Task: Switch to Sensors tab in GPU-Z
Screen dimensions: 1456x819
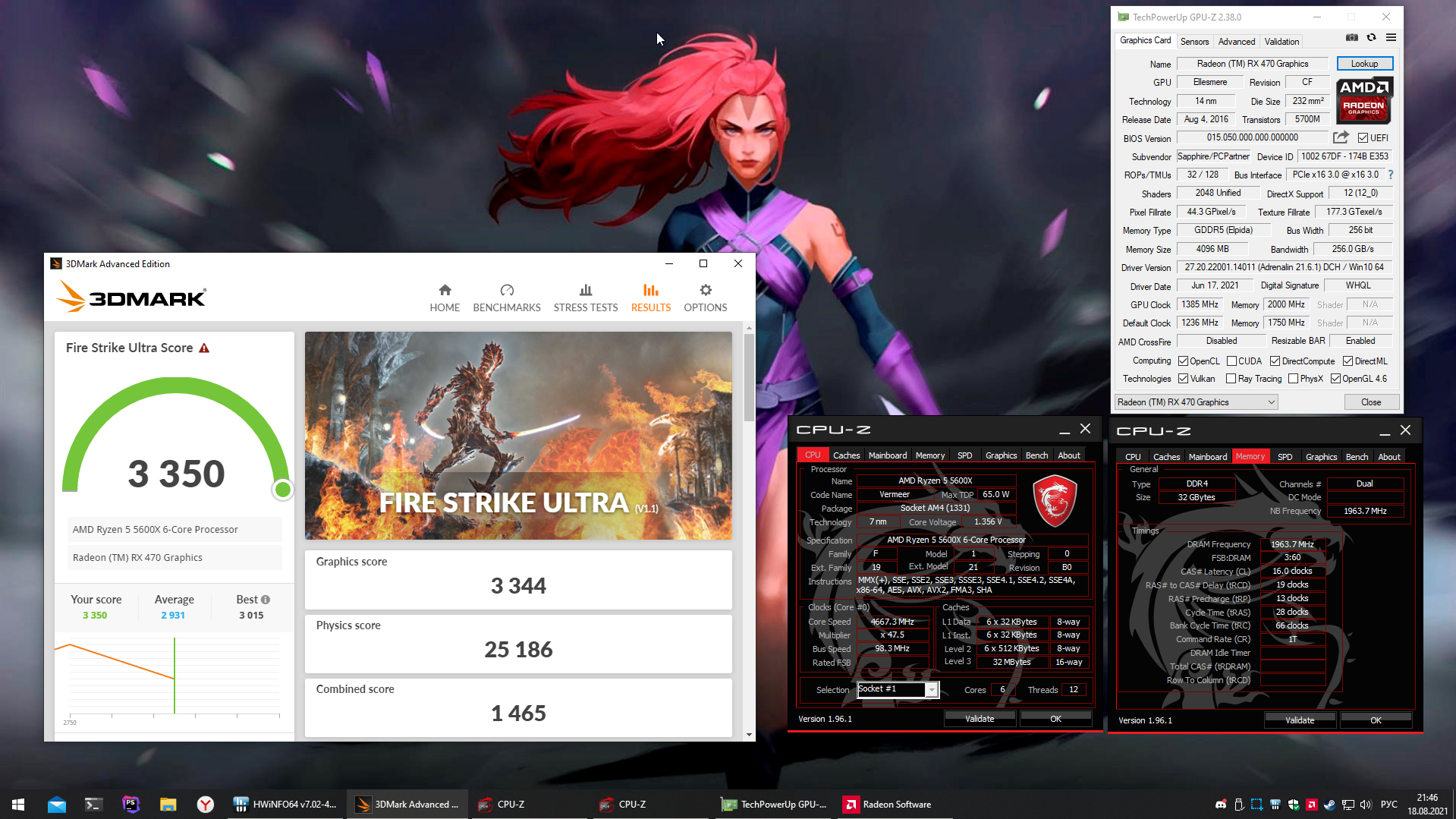Action: pyautogui.click(x=1194, y=42)
